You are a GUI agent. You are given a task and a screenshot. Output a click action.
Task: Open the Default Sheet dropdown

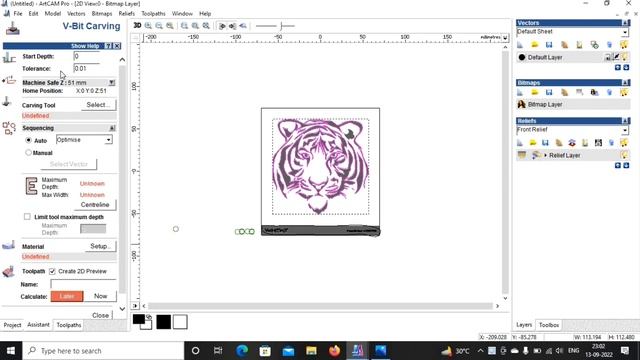click(625, 32)
